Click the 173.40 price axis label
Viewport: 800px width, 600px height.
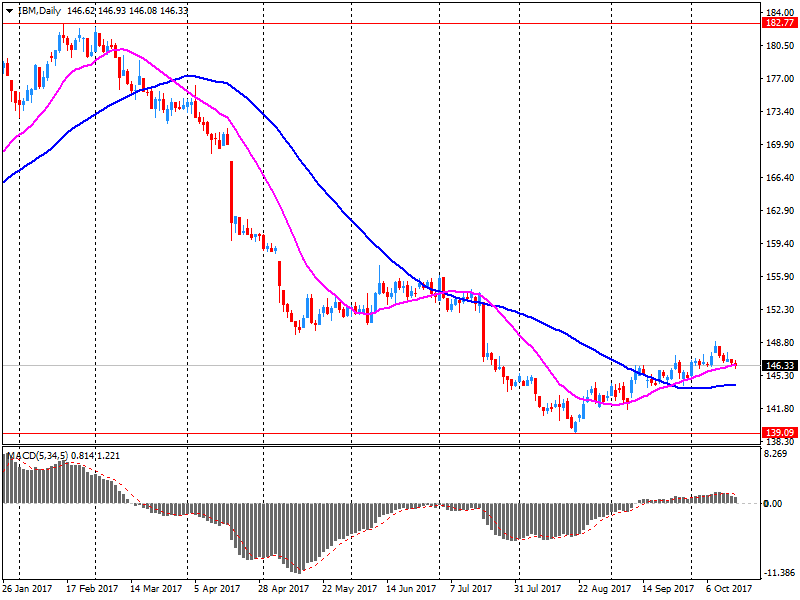pyautogui.click(x=780, y=111)
